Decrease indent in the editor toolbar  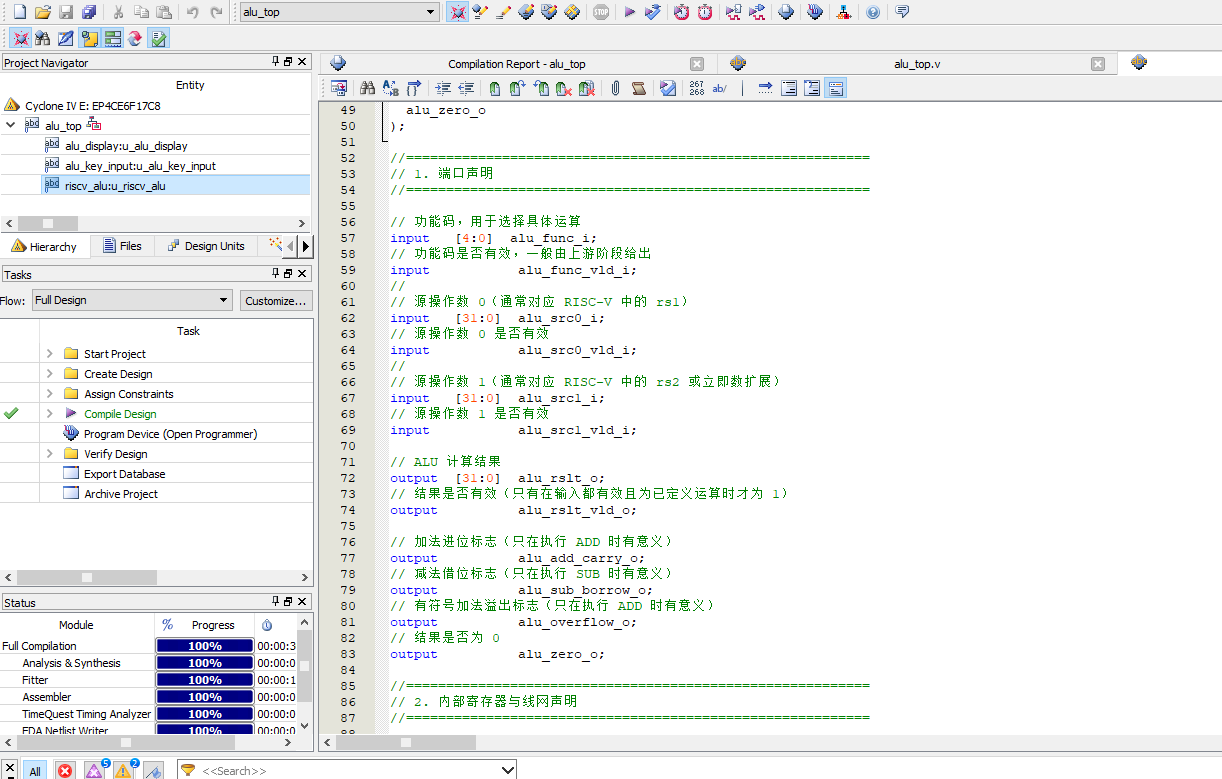(x=466, y=88)
